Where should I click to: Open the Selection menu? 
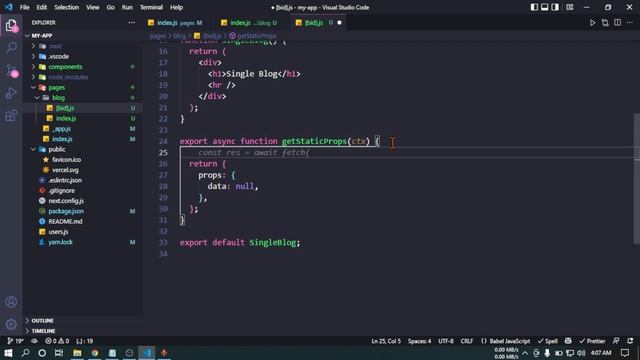click(67, 7)
